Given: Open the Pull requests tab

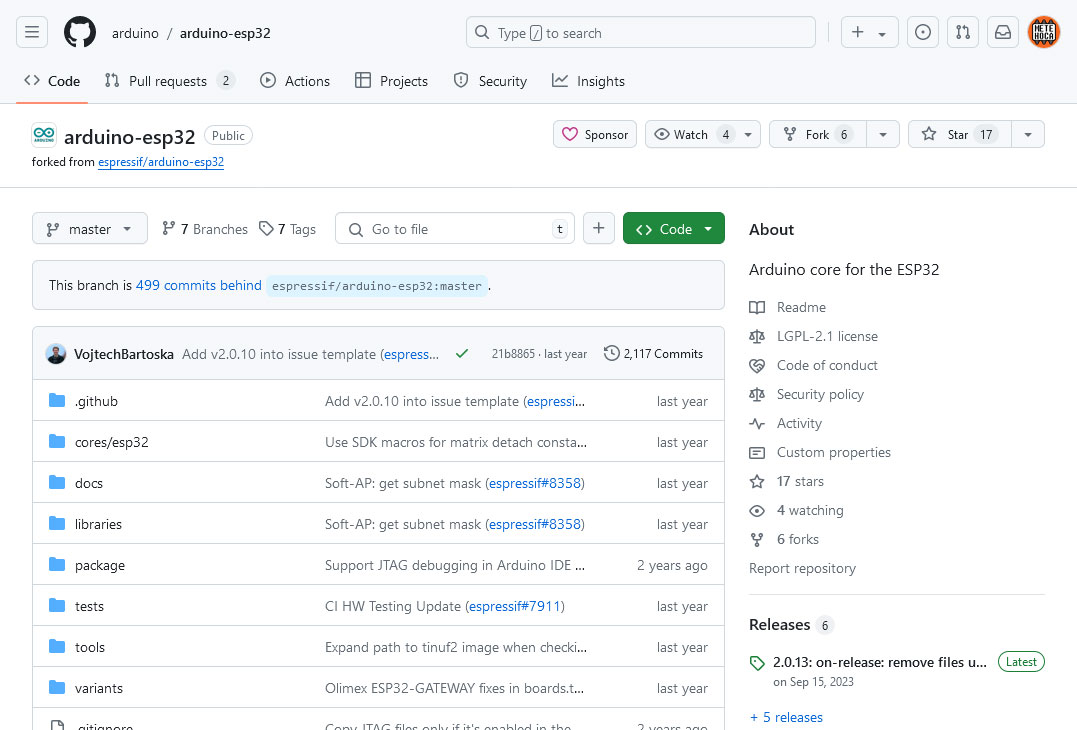Looking at the screenshot, I should pos(169,81).
